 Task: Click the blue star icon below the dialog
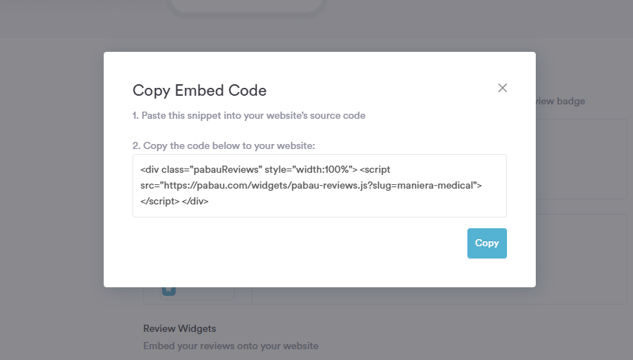coord(169,290)
